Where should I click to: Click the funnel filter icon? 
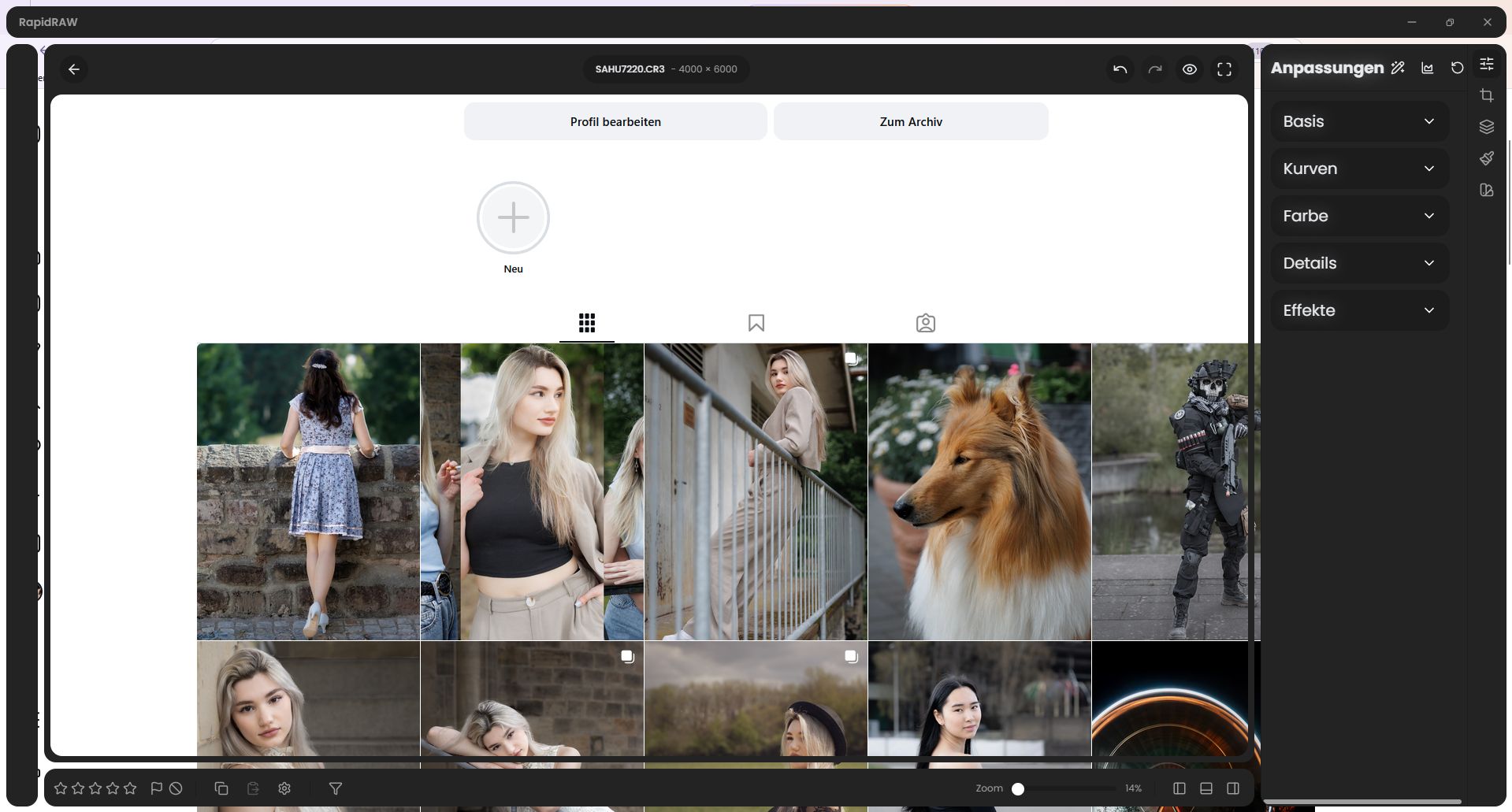pyautogui.click(x=335, y=788)
